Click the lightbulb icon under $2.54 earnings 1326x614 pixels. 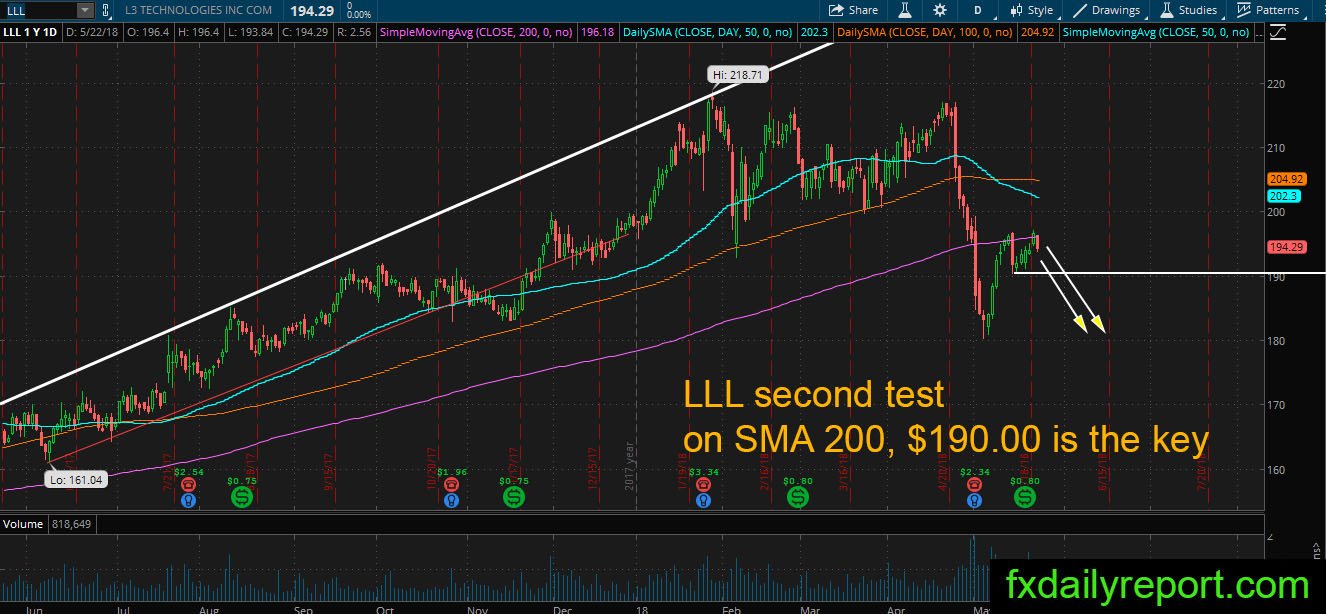coord(188,499)
